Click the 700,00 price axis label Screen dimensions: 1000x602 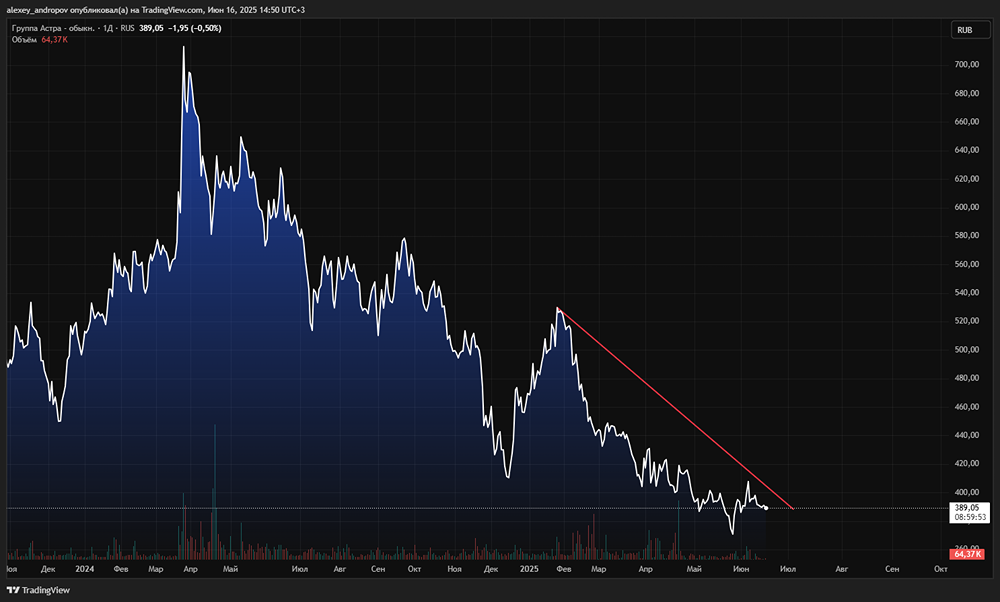(967, 64)
